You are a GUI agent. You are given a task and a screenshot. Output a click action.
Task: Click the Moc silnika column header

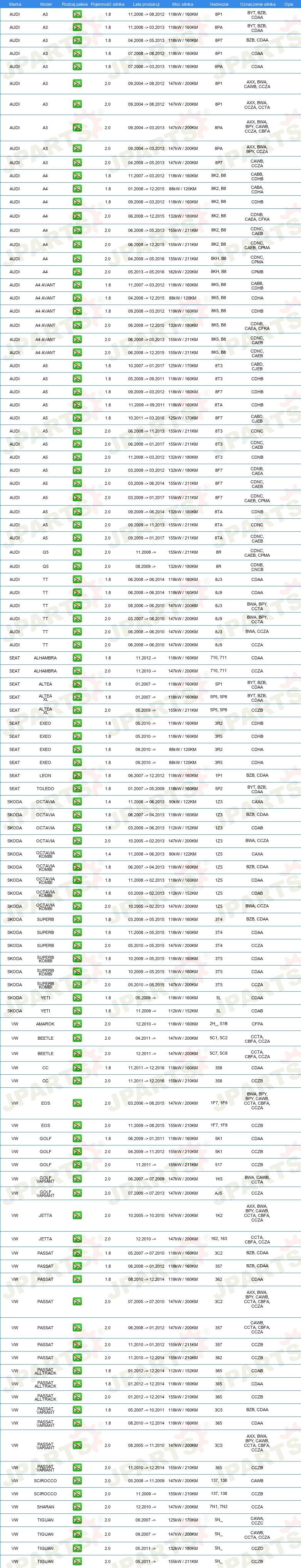[183, 4]
